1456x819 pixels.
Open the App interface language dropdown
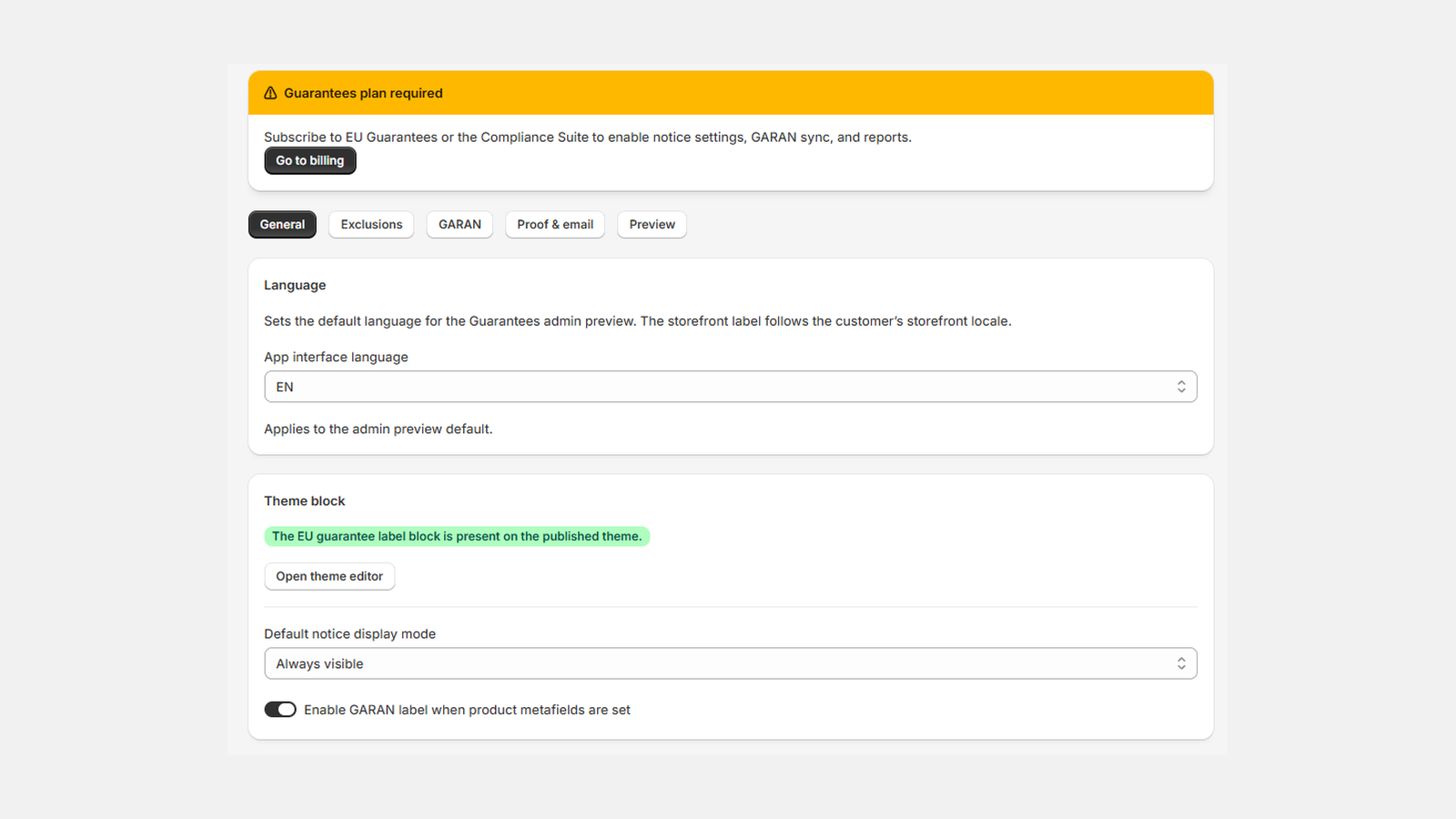click(x=731, y=387)
